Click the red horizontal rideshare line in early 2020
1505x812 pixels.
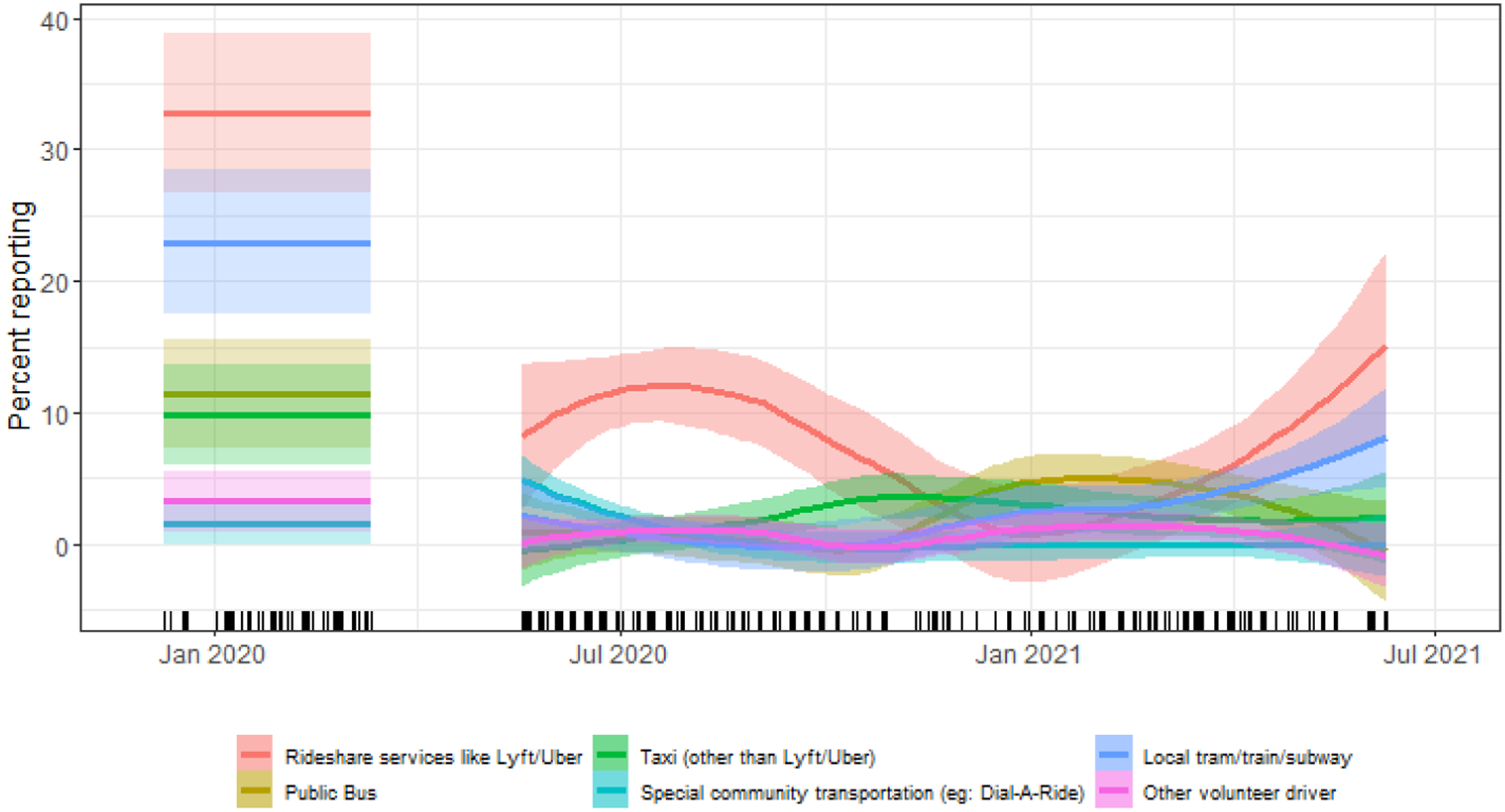point(267,114)
